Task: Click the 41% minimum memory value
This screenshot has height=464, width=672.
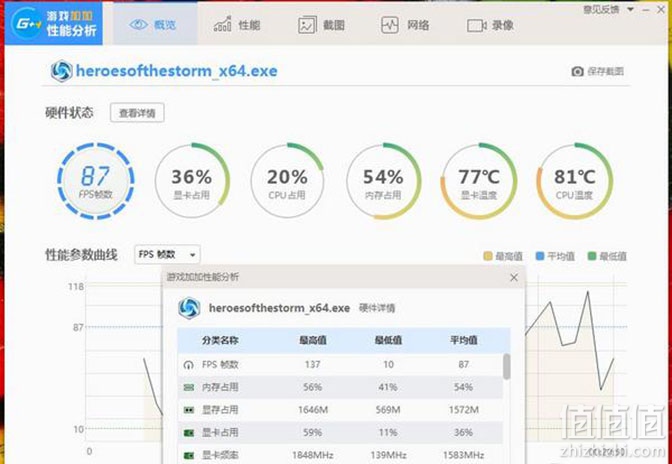Action: point(388,387)
